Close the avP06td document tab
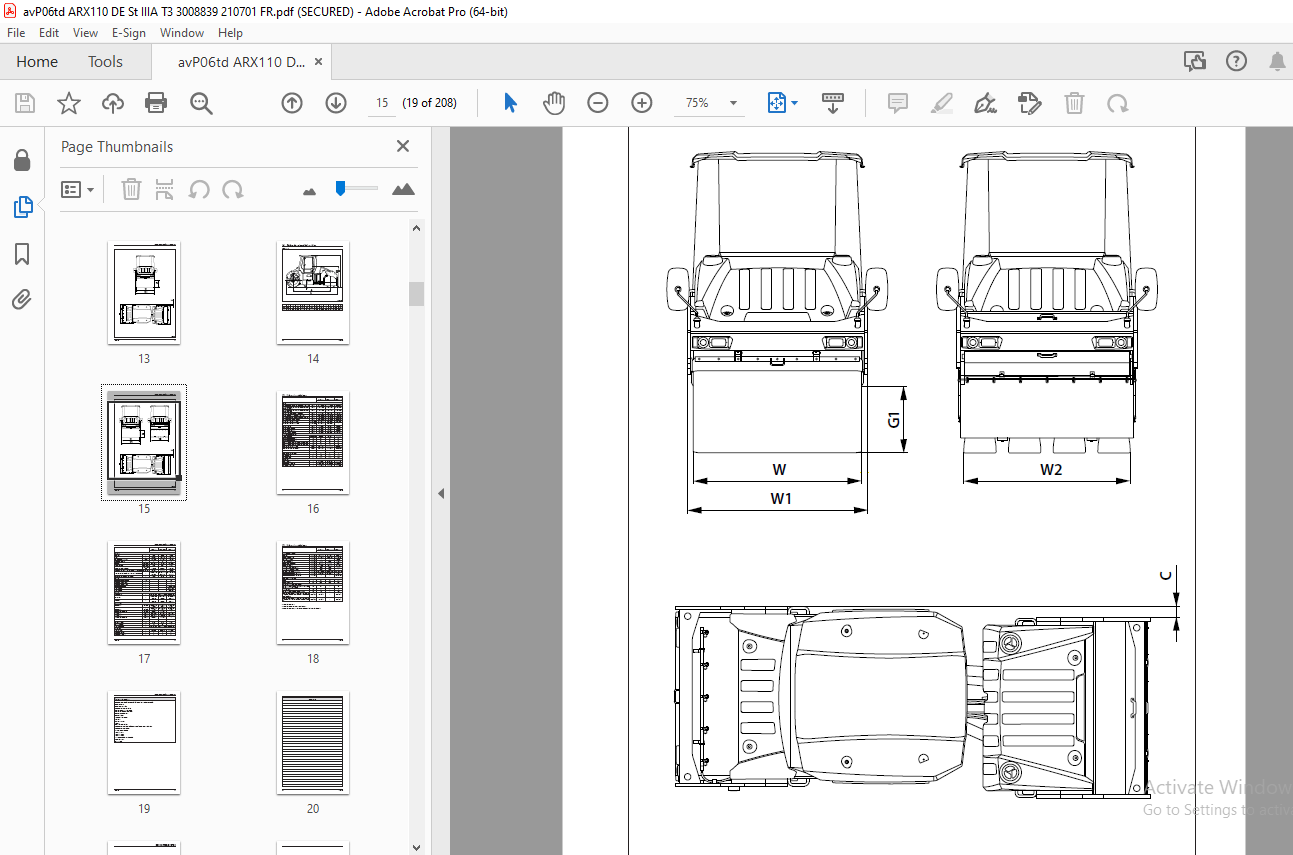The width and height of the screenshot is (1293, 855). pos(318,62)
